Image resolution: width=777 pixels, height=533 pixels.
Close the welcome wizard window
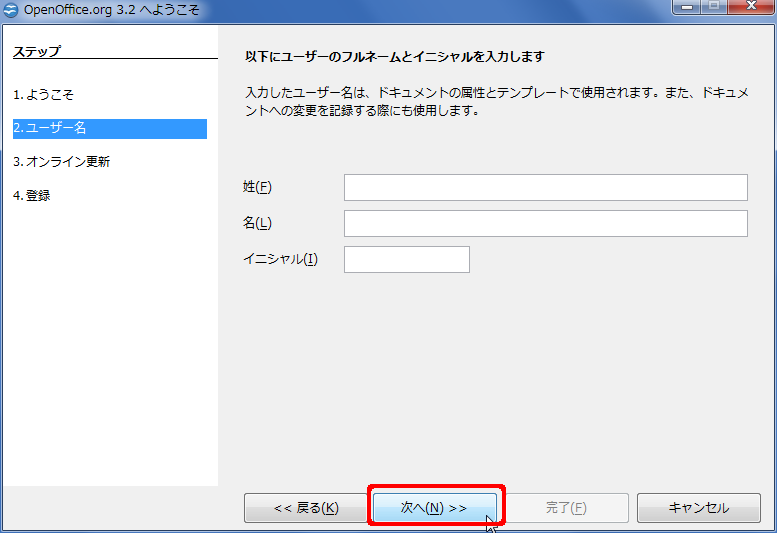[751, 8]
